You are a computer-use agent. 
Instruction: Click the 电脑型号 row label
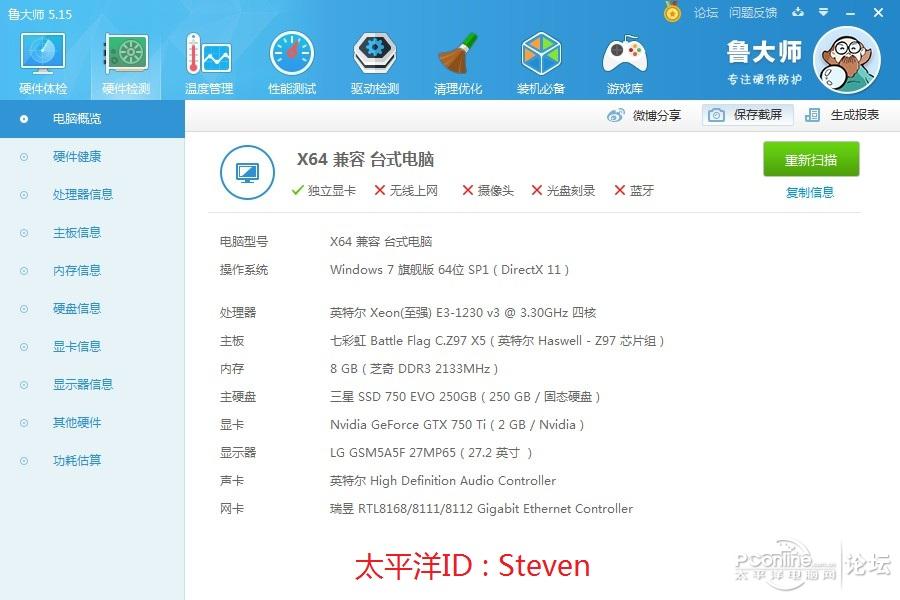click(x=244, y=242)
